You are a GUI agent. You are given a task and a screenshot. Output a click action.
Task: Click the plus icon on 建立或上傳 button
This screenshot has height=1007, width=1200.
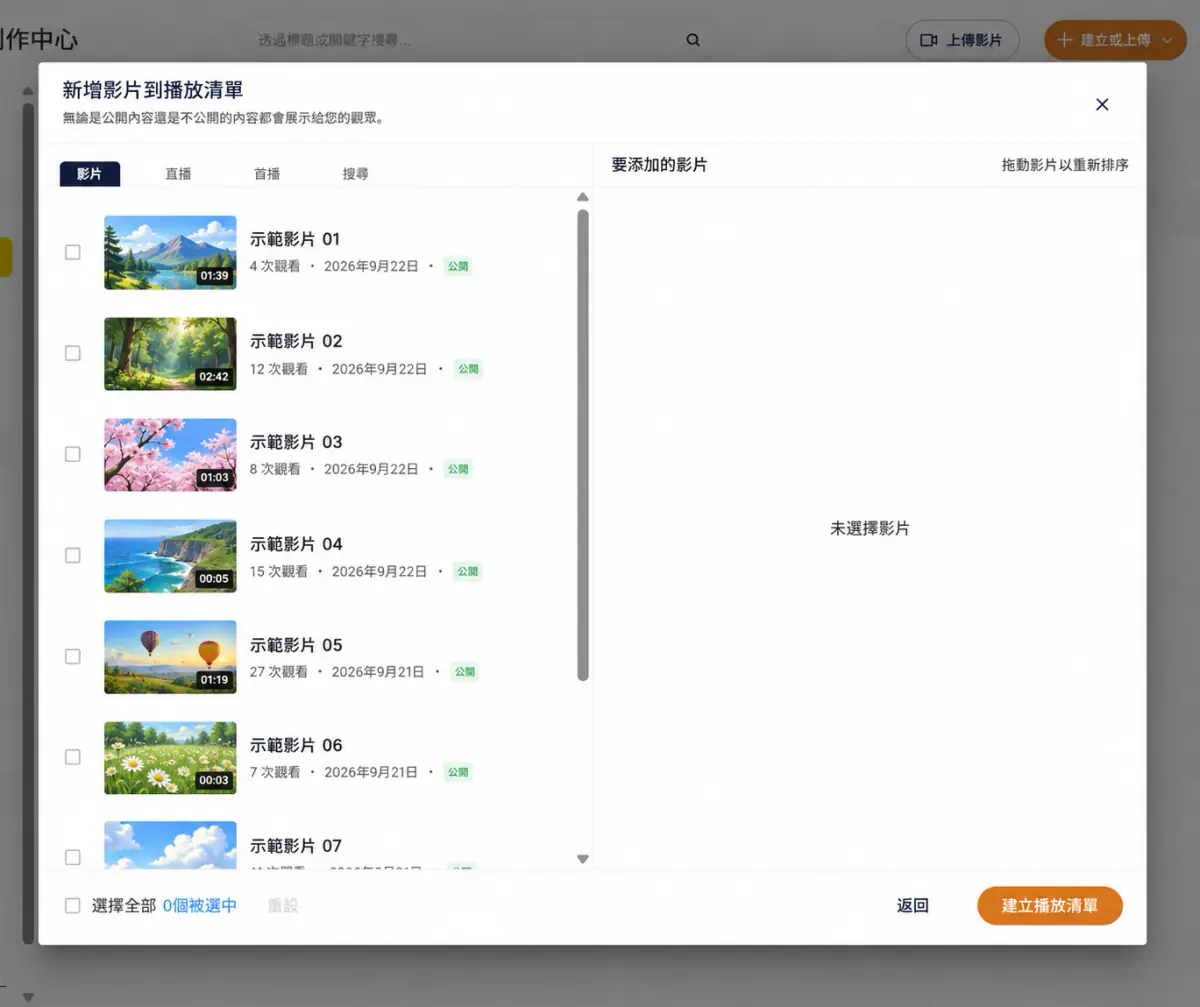click(x=1064, y=40)
